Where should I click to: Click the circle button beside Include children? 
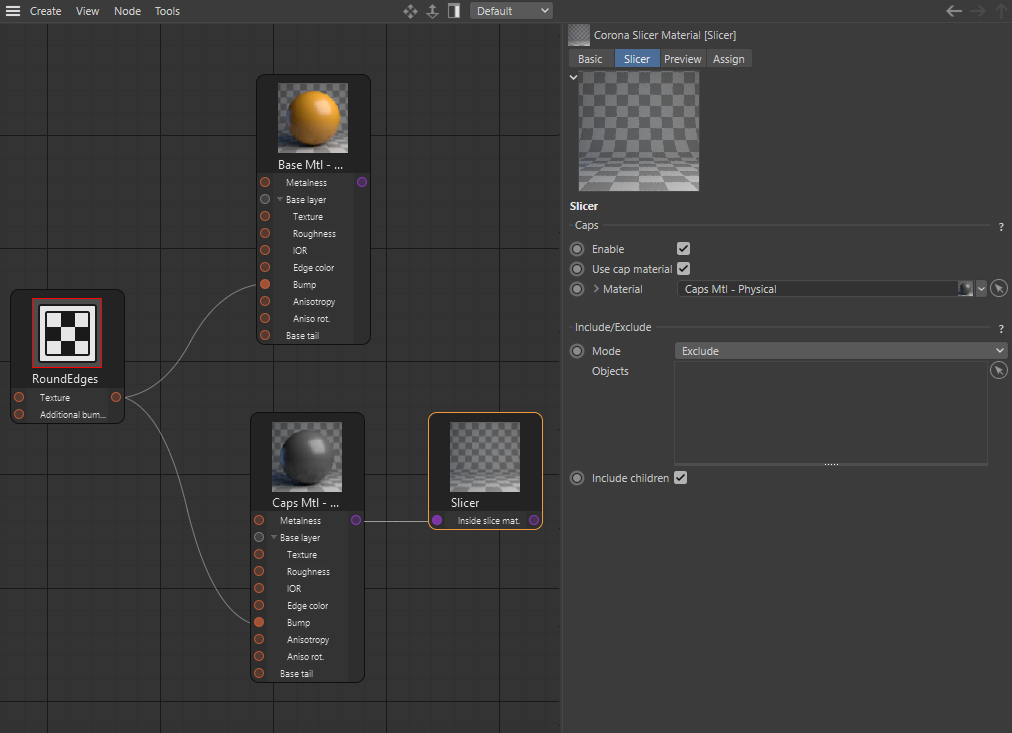tap(577, 478)
